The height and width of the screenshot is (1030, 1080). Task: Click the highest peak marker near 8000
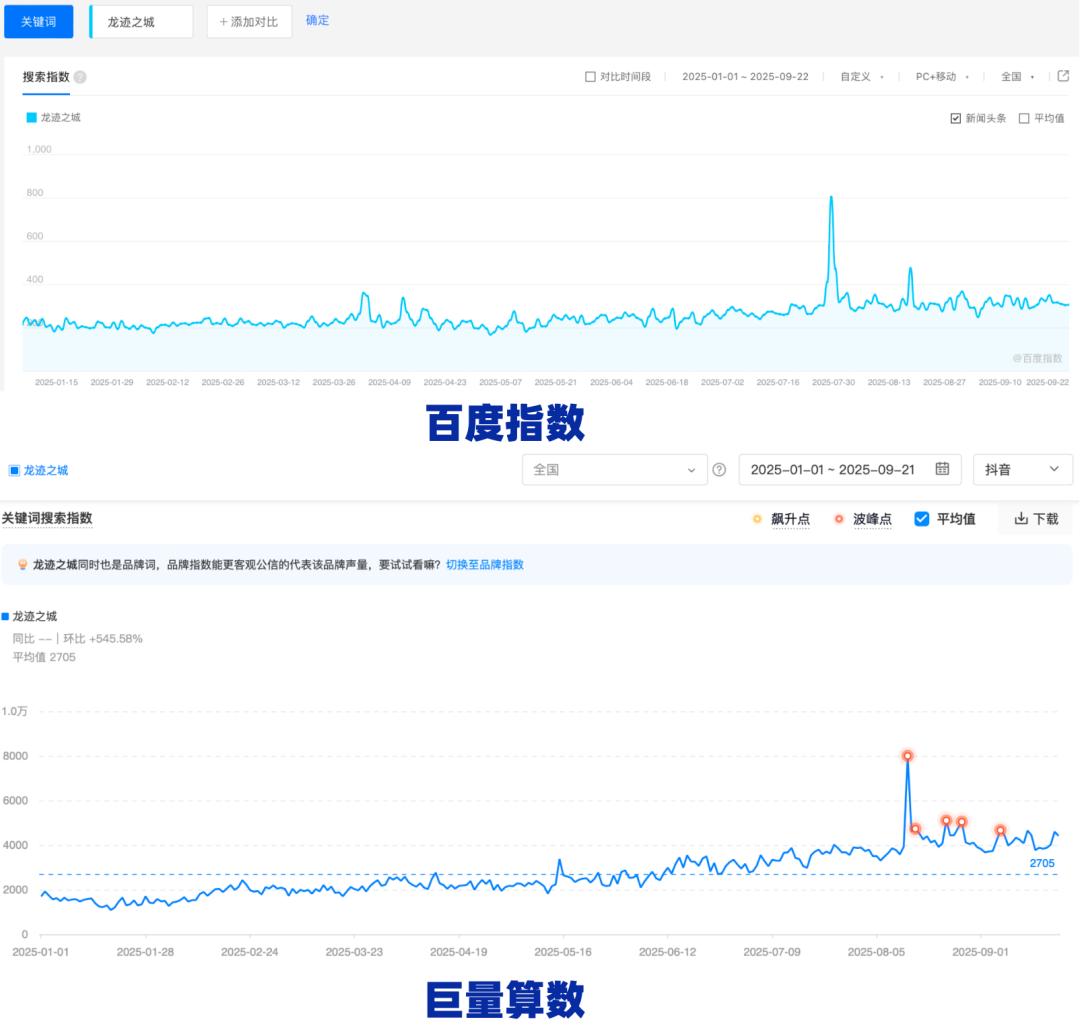click(907, 756)
